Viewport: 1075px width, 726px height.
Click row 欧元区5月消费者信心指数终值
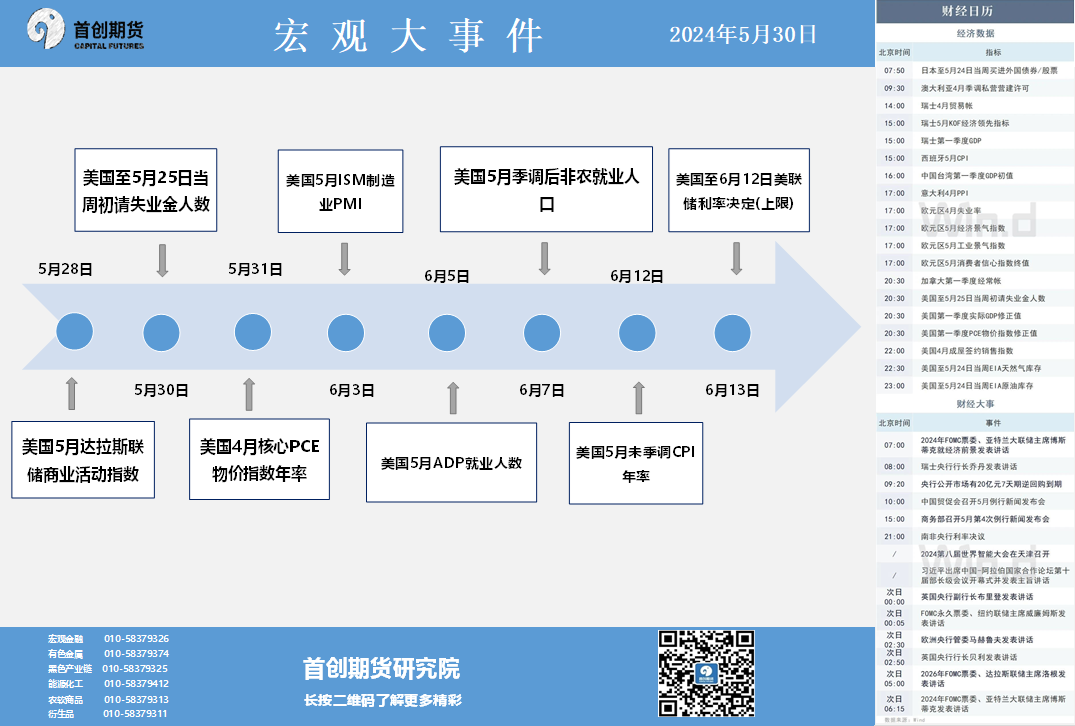pos(976,263)
